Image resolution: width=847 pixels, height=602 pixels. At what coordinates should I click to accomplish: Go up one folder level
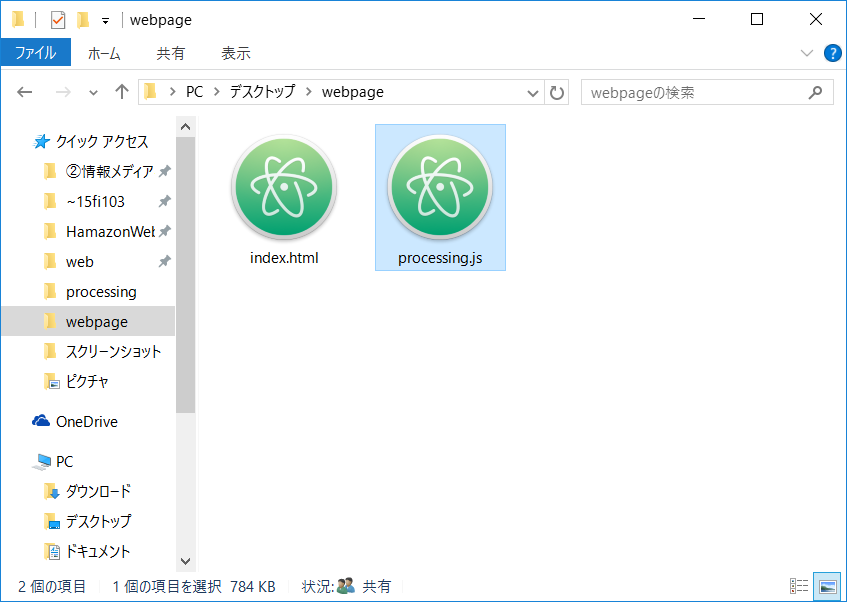122,91
